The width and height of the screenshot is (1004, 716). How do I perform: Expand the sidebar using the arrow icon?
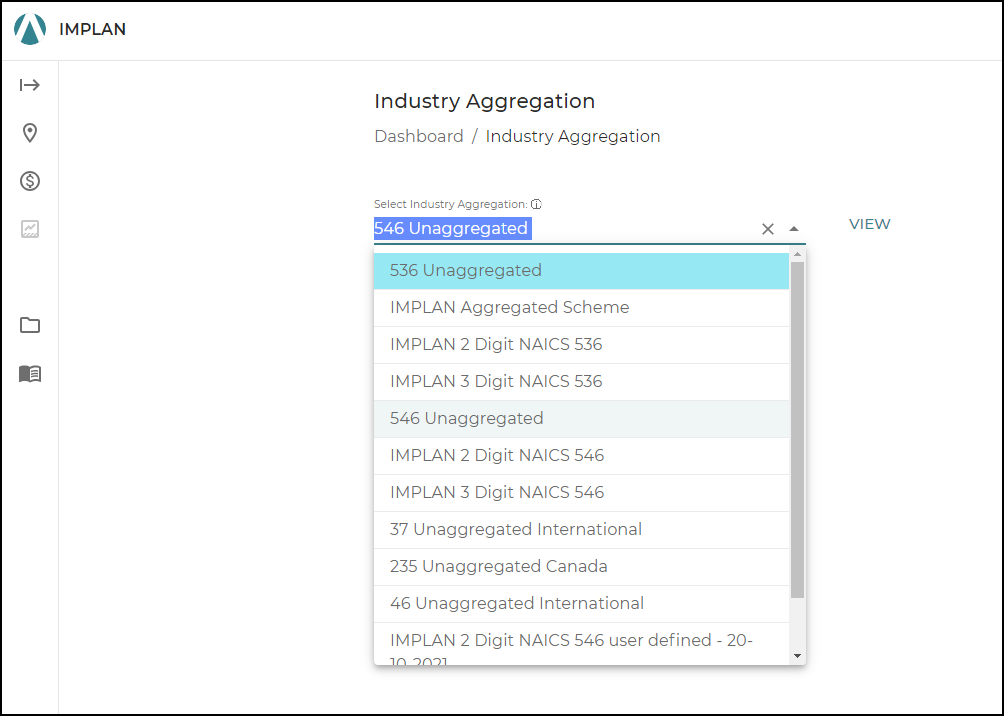30,85
